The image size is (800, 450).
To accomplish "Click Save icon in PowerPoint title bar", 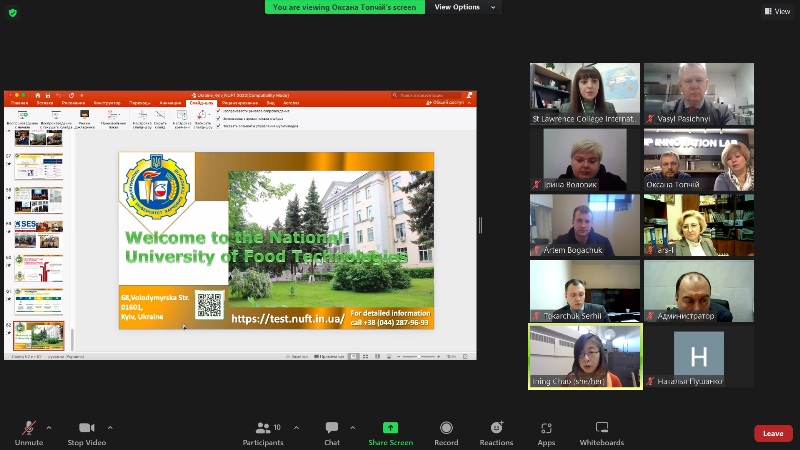I will 48,95.
